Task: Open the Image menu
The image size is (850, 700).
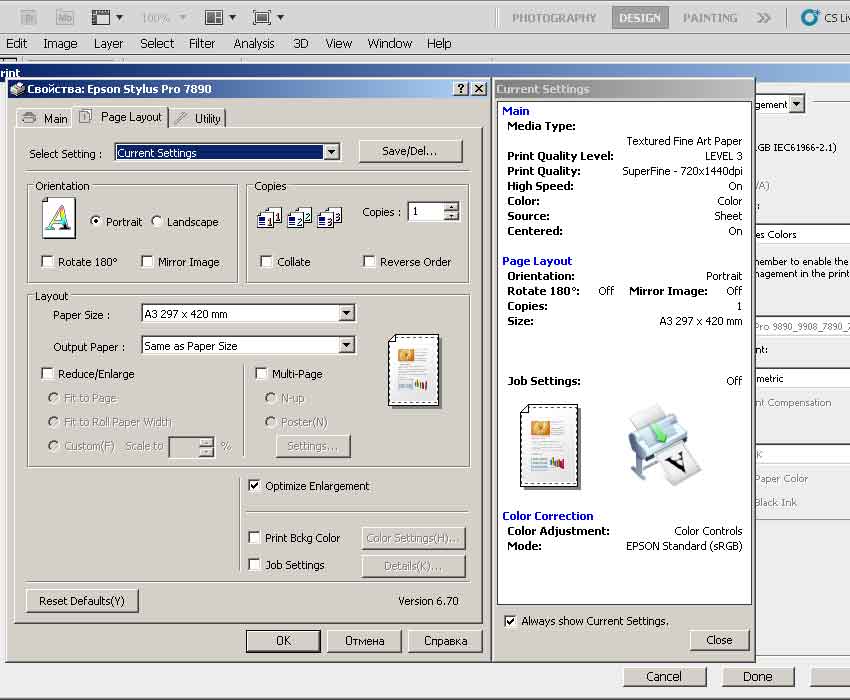Action: click(x=60, y=43)
